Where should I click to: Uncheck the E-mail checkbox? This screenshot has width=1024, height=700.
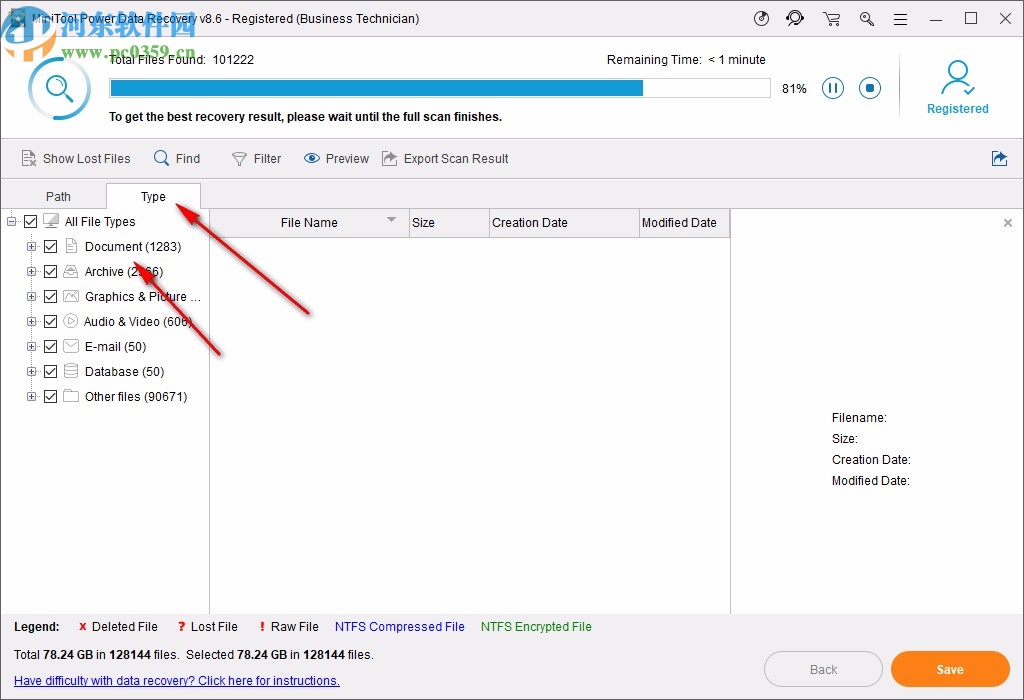50,346
